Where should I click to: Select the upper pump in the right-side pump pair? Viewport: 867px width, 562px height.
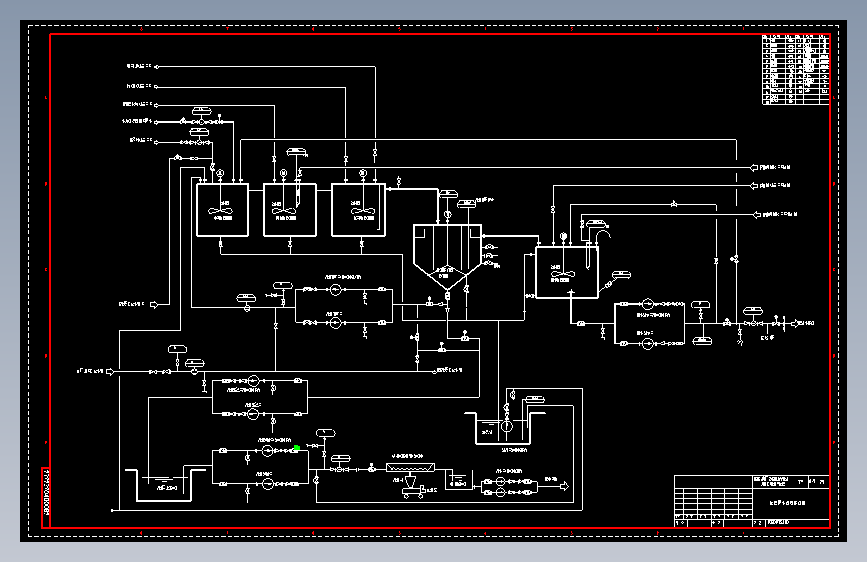tap(647, 304)
